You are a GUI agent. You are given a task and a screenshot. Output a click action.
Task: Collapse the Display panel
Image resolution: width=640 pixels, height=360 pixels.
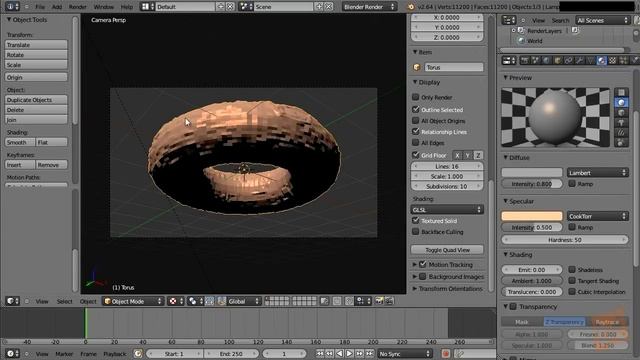click(415, 82)
